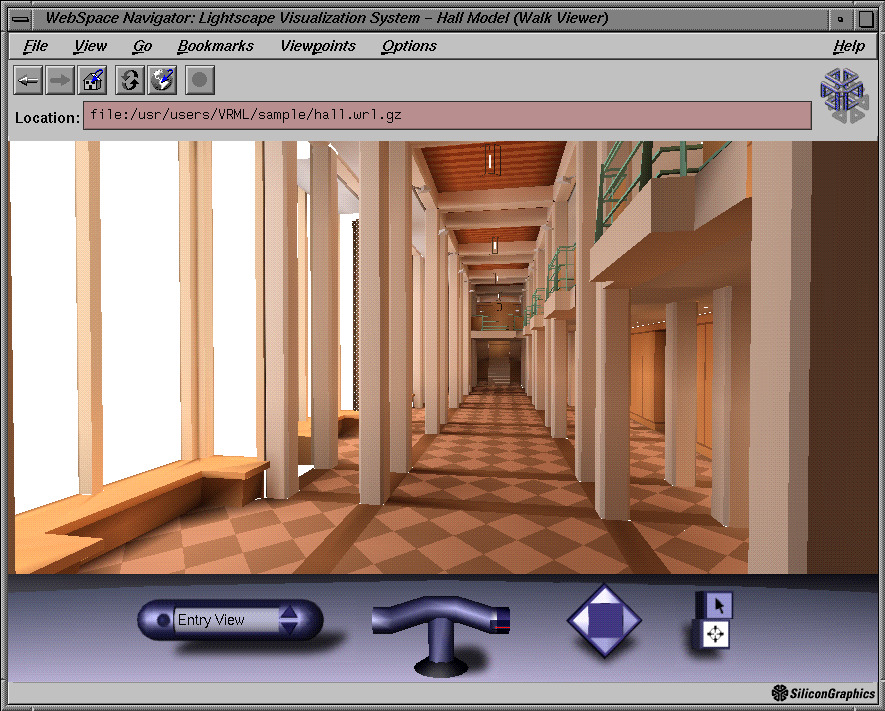The width and height of the screenshot is (885, 711).
Task: Open the View menu
Action: (x=90, y=46)
